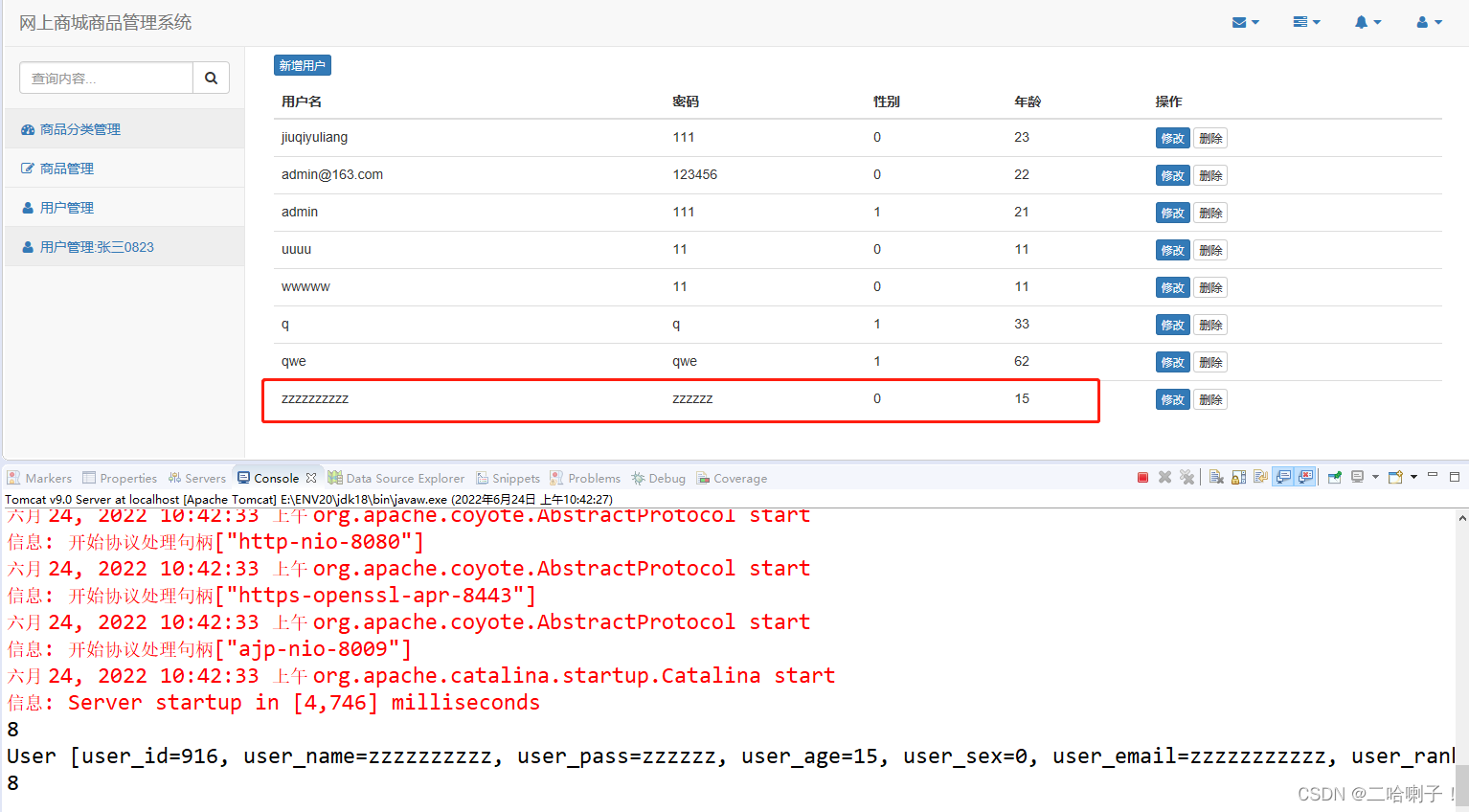Click the 新增用户 button

(303, 65)
